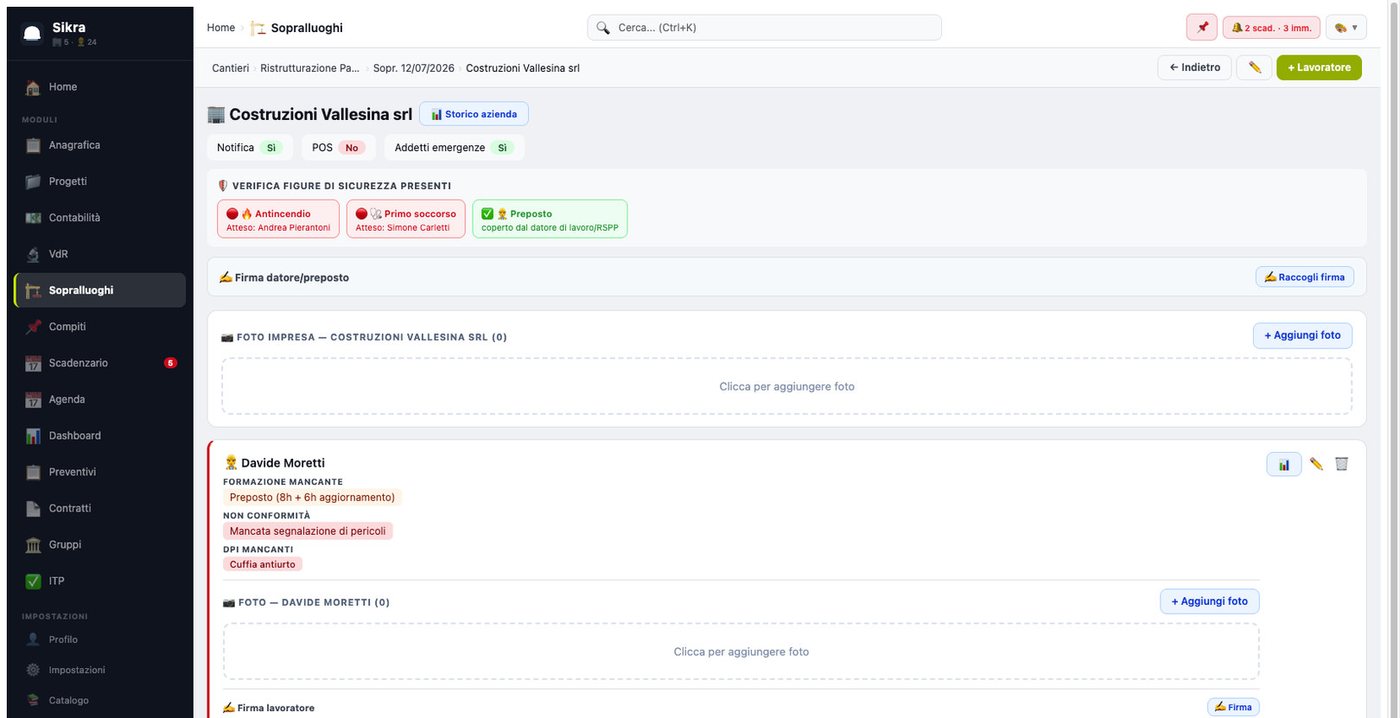
Task: Click the Cantieri breadcrumb link
Action: (230, 68)
